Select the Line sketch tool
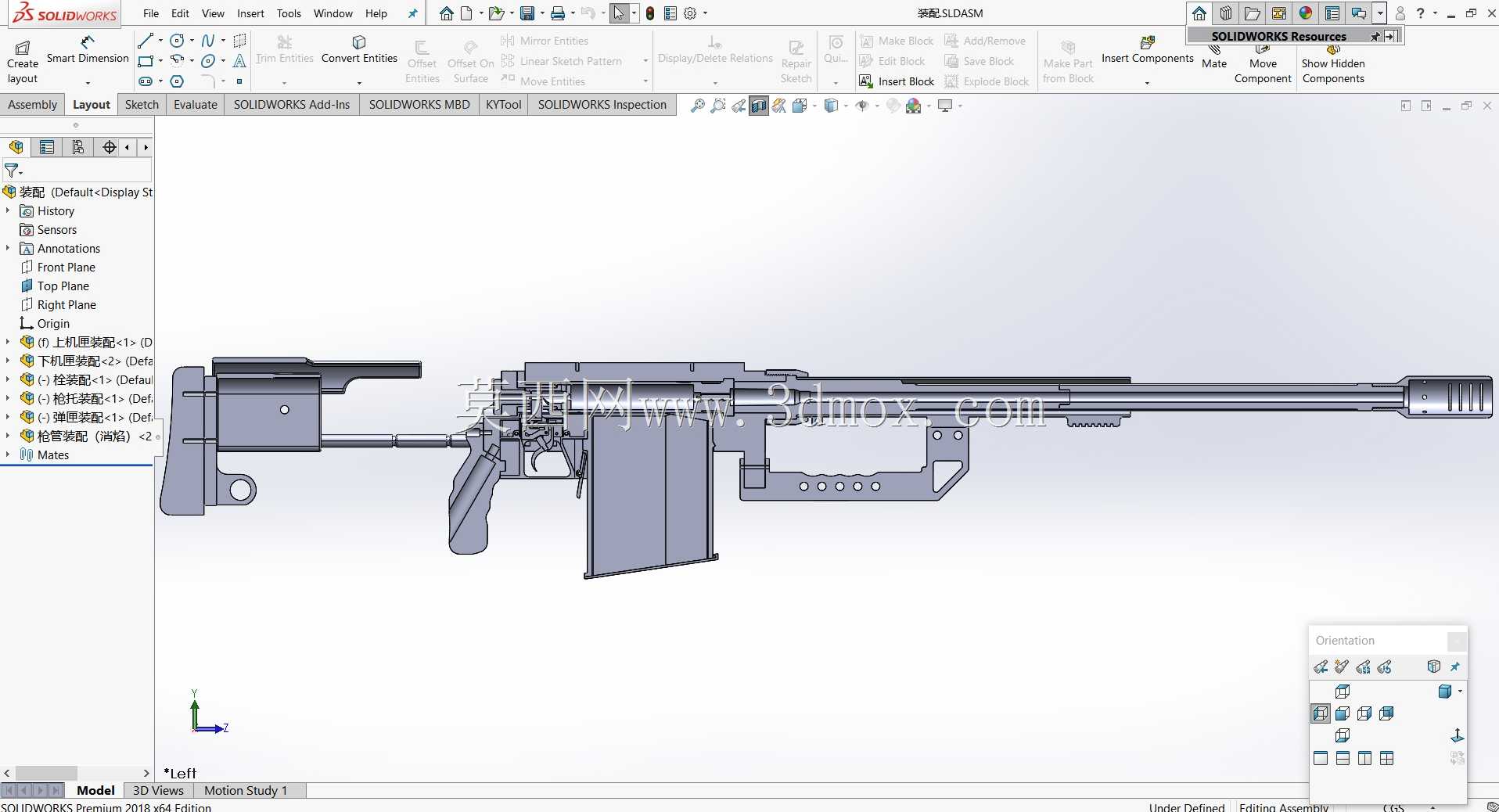Image resolution: width=1499 pixels, height=812 pixels. 146,41
